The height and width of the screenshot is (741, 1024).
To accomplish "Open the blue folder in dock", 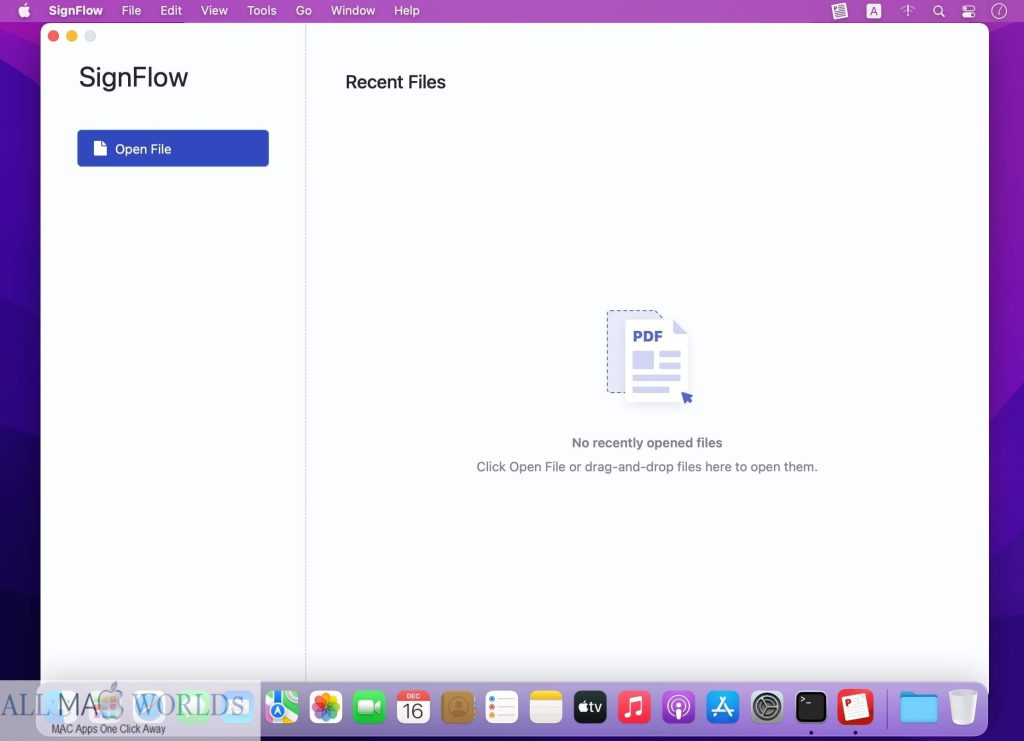I will [x=918, y=707].
